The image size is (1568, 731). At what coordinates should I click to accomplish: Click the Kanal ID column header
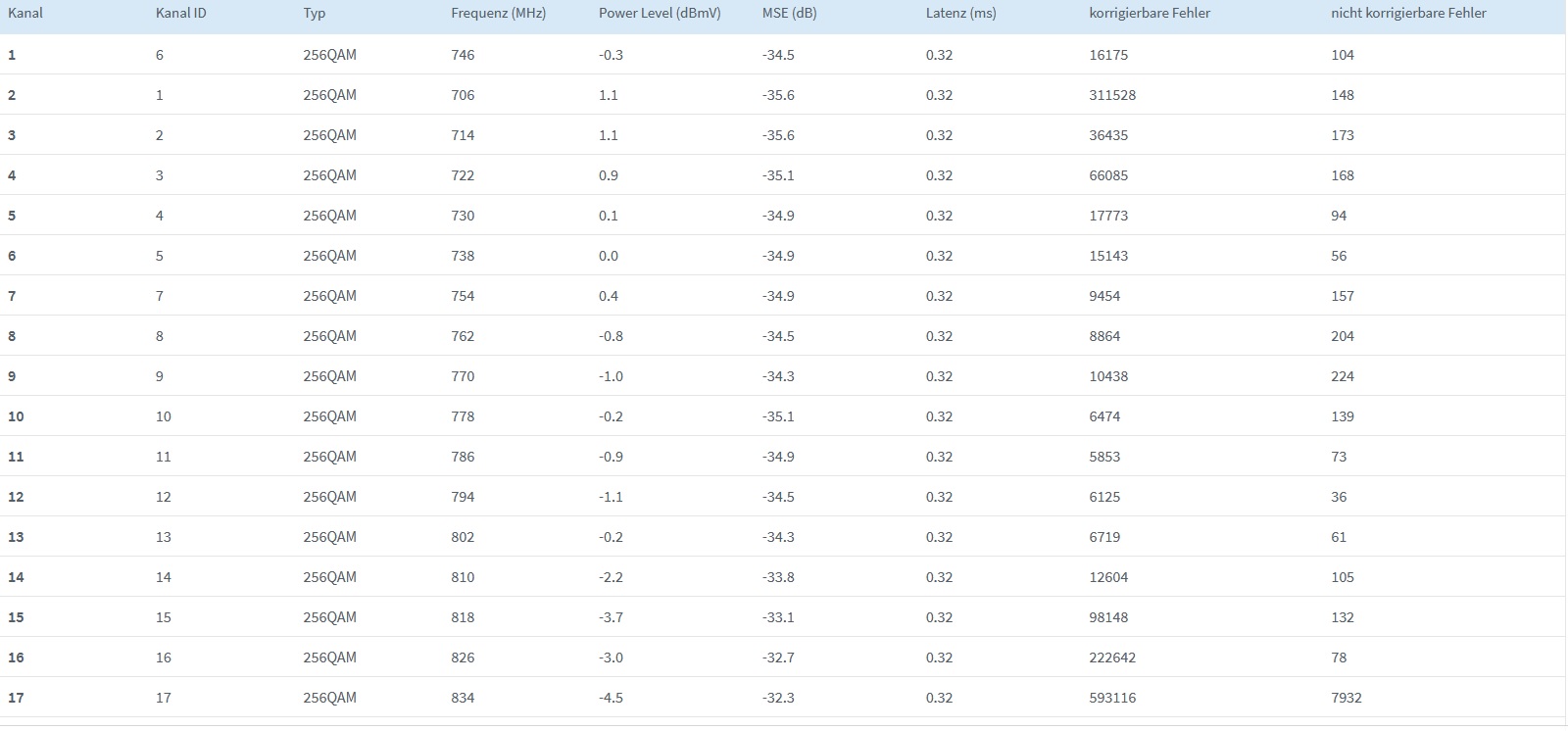coord(180,14)
